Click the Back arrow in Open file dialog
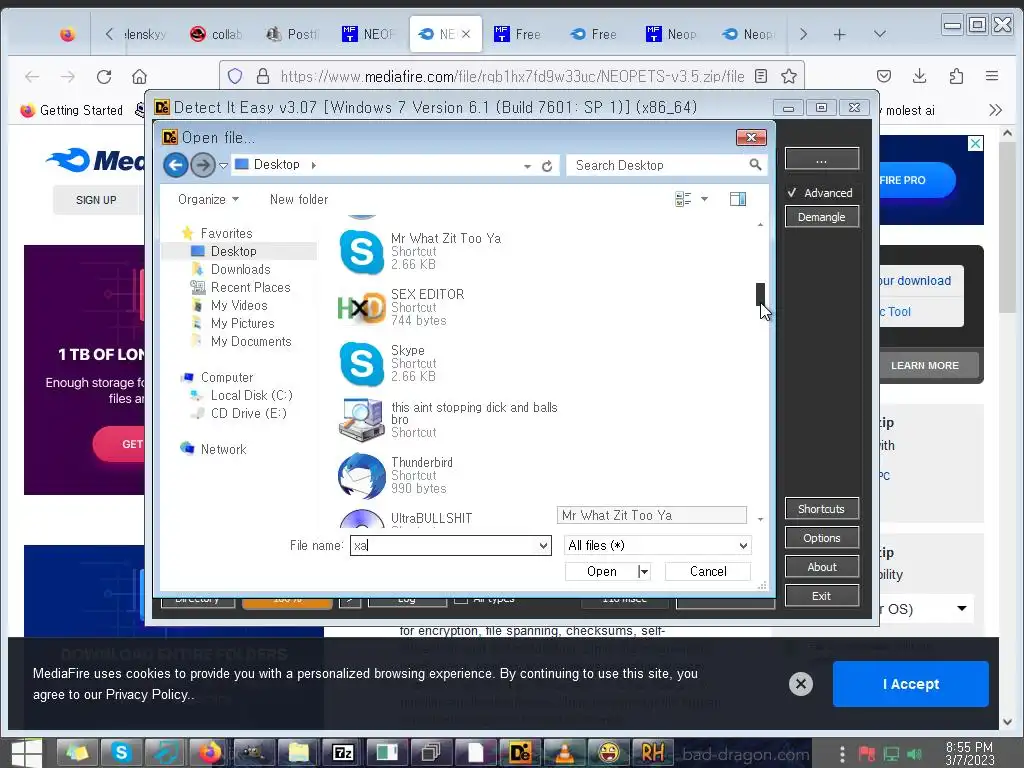 pyautogui.click(x=176, y=165)
